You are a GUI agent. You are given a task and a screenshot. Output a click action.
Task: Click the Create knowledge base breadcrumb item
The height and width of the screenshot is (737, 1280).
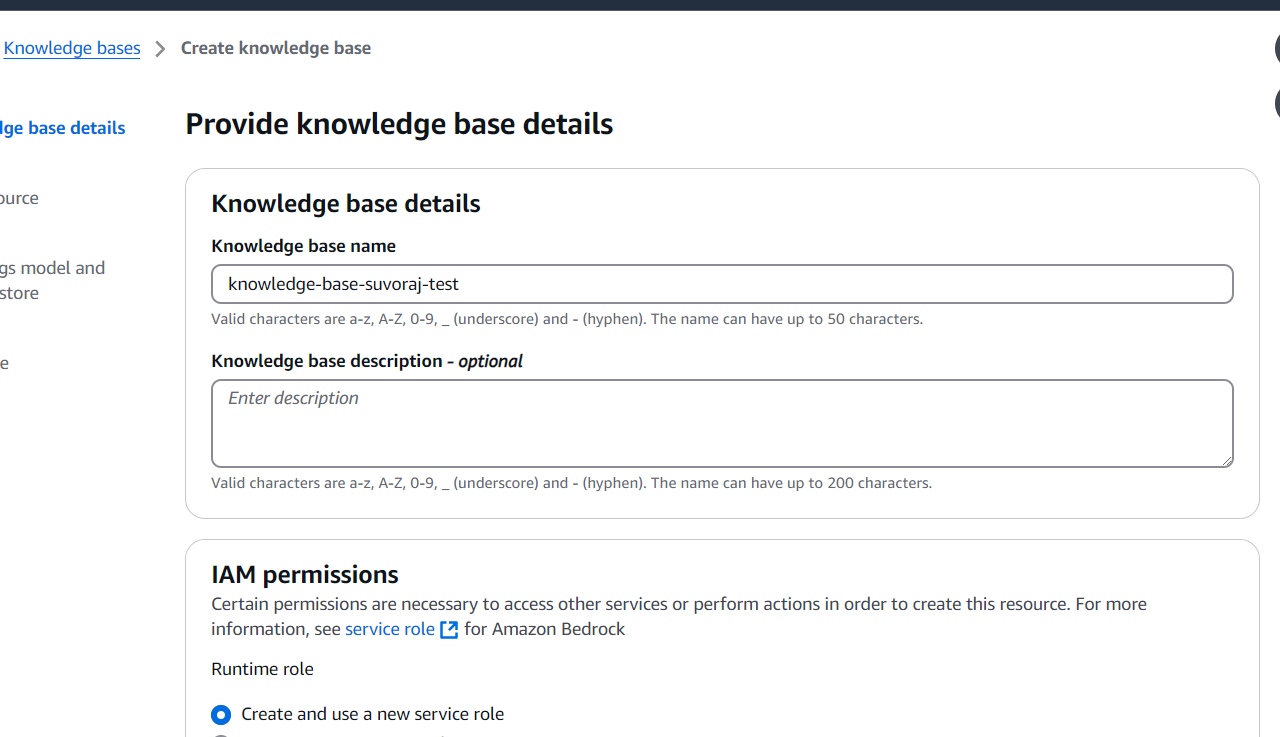pos(275,48)
